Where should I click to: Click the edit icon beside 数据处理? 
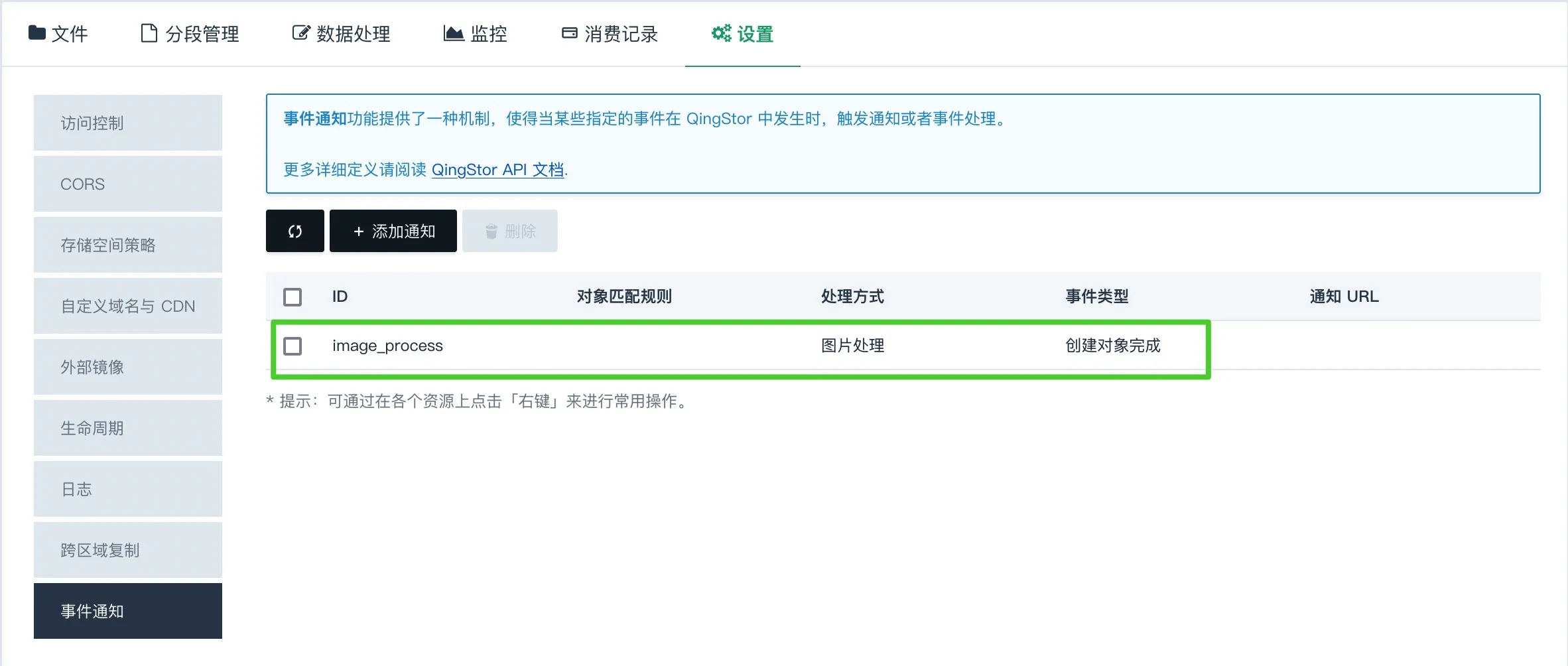pos(300,33)
